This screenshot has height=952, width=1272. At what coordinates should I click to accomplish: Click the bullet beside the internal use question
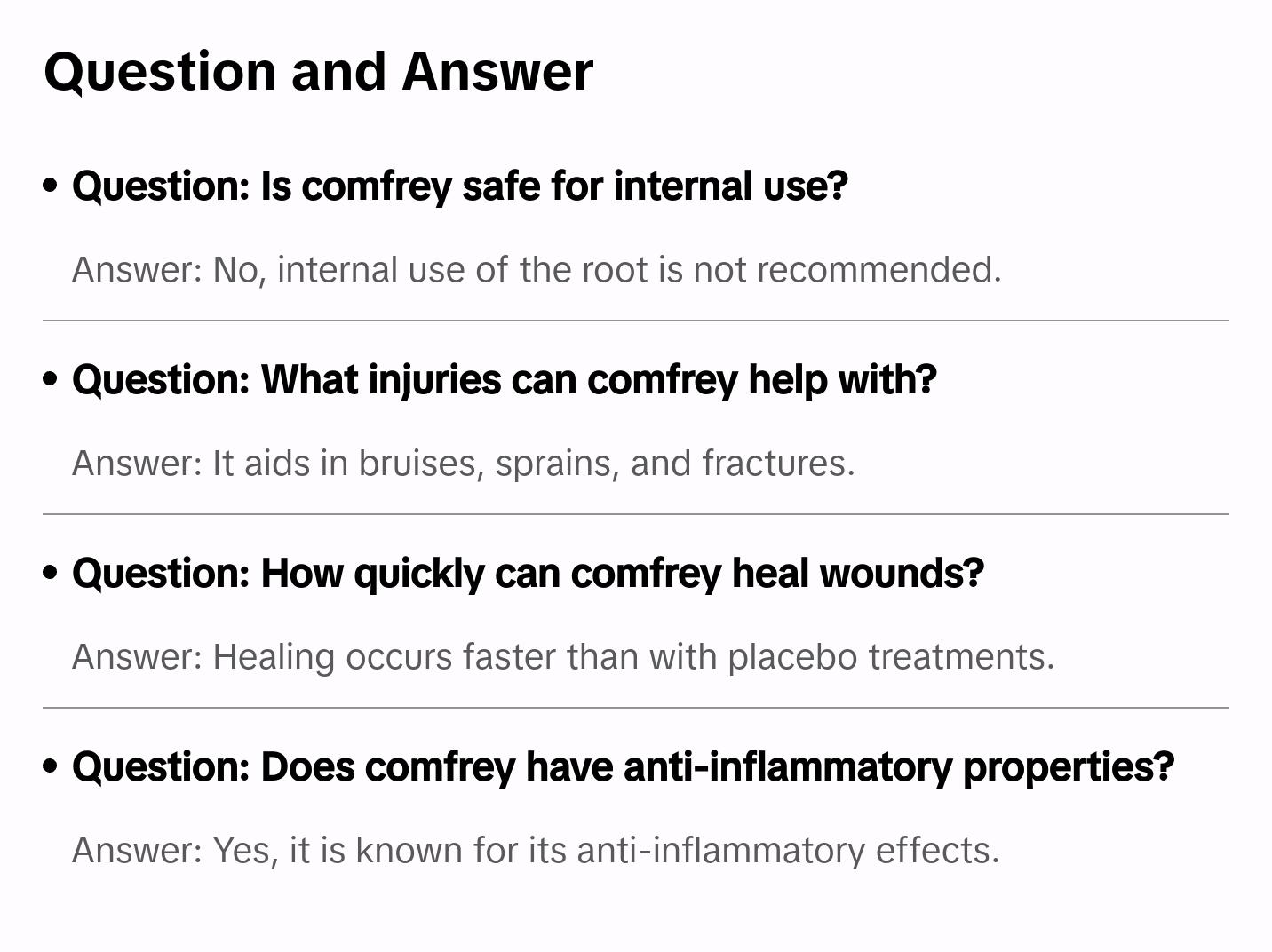51,186
